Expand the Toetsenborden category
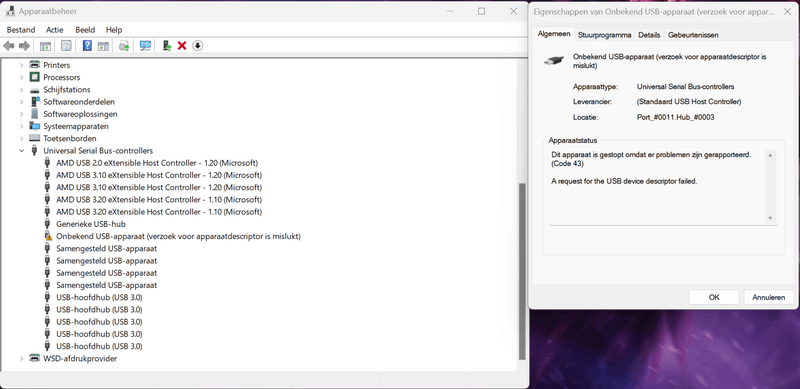Screen dimensions: 800x389 pos(21,138)
